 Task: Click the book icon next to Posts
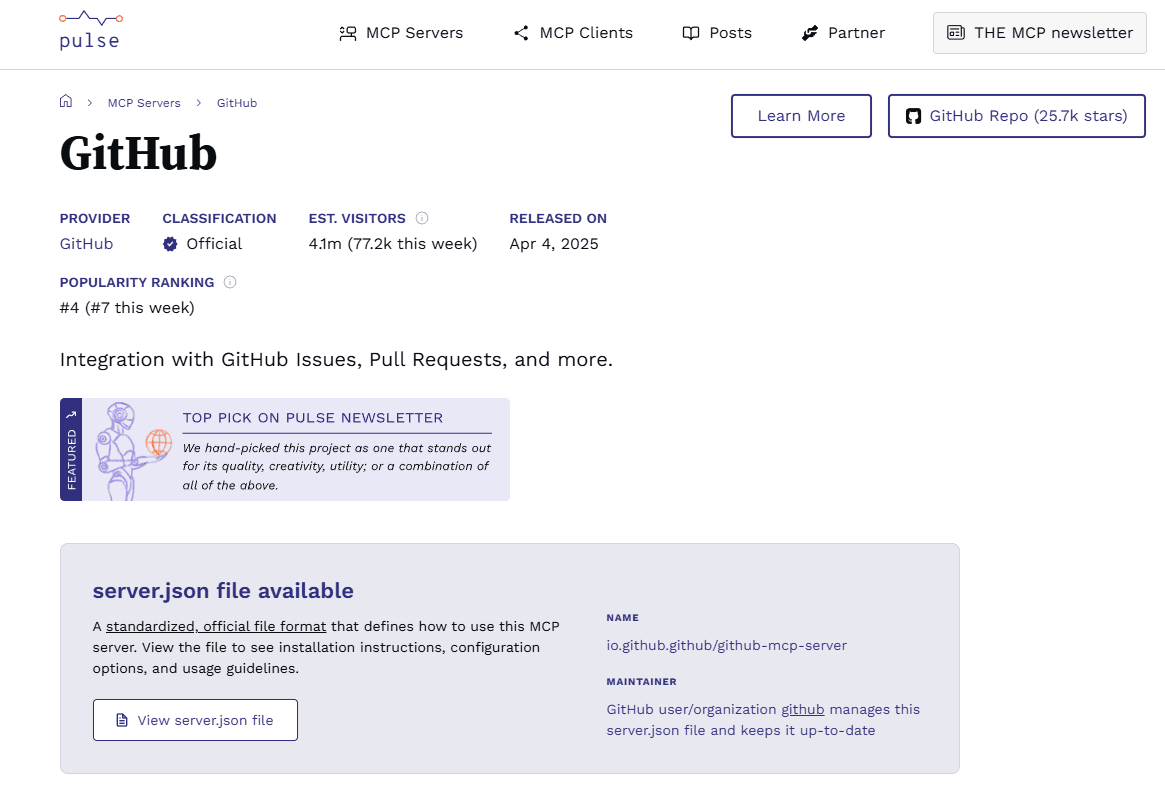point(690,33)
